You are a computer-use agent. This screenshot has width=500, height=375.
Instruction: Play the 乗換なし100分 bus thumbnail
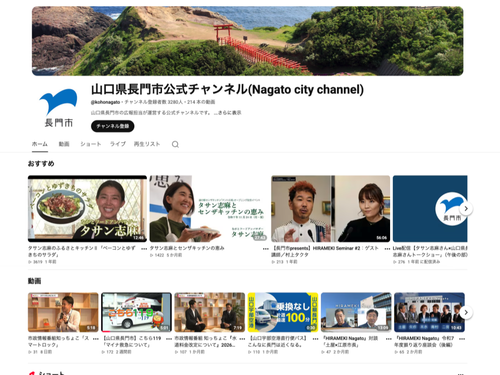[x=283, y=312]
